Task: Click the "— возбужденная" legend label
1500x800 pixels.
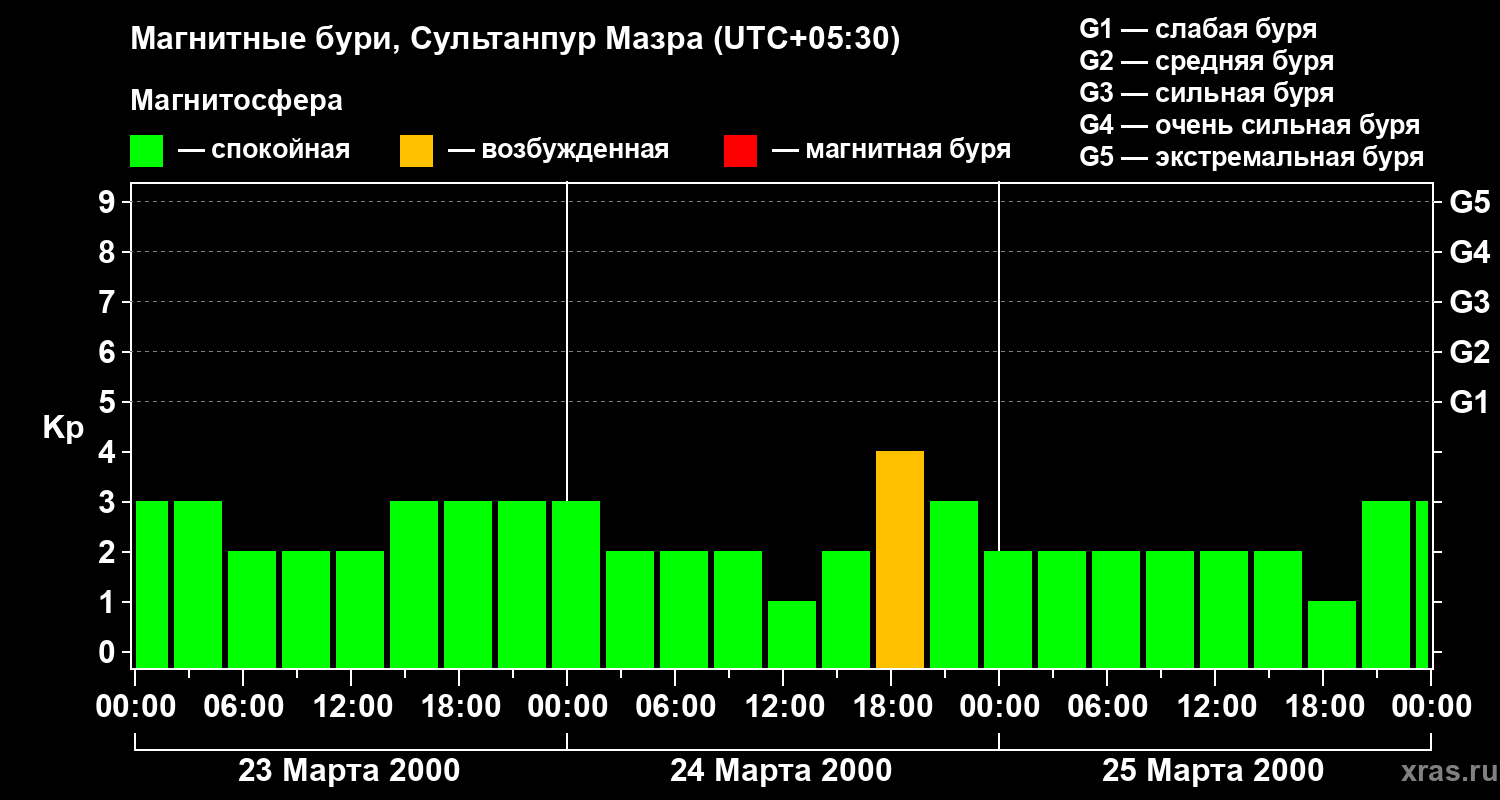Action: 558,150
